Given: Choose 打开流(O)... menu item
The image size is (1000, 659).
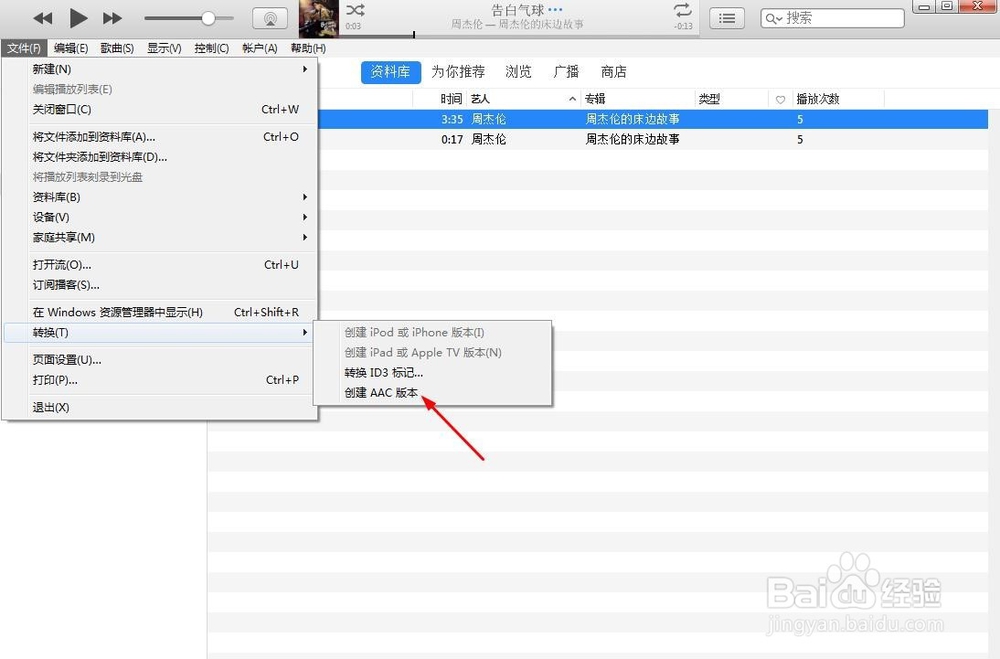Looking at the screenshot, I should (x=159, y=265).
